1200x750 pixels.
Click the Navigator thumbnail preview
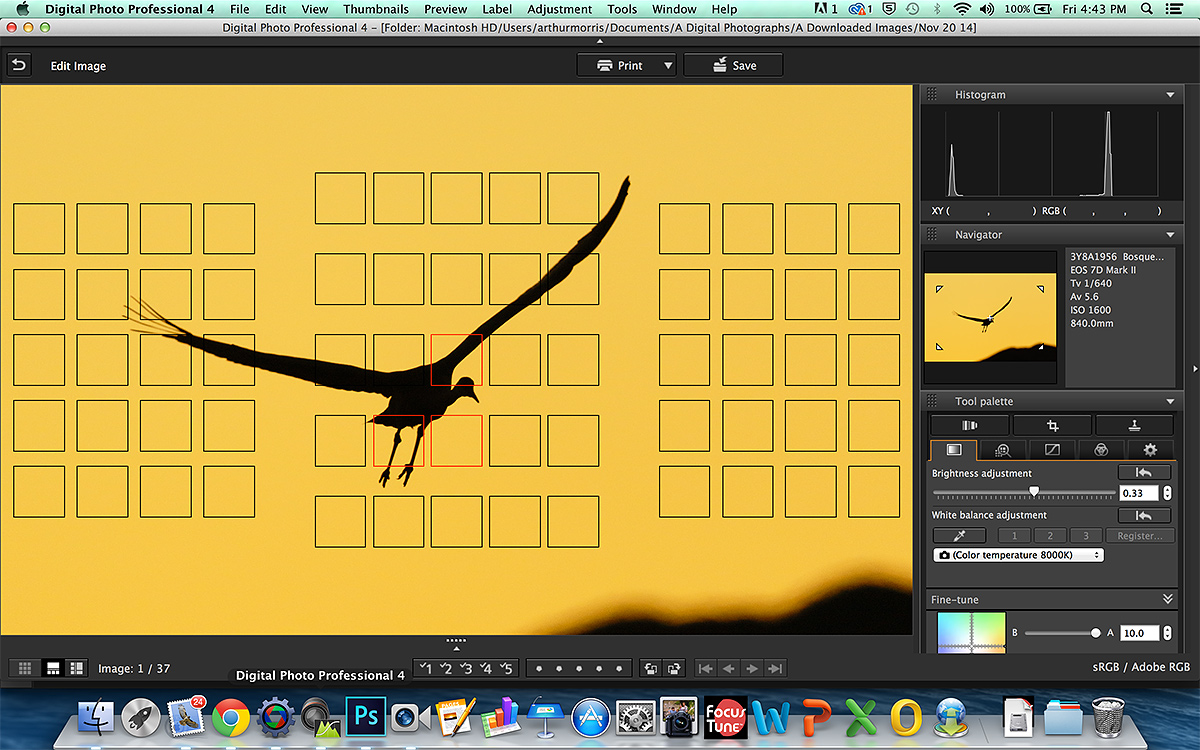click(990, 317)
